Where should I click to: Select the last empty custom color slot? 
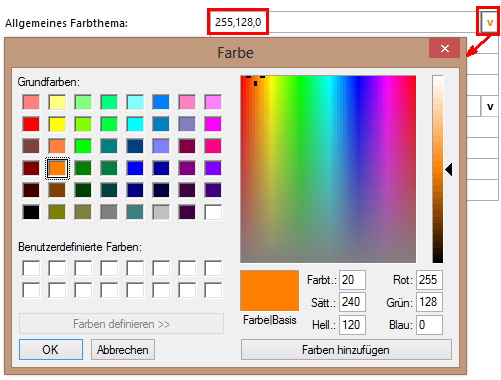point(213,290)
